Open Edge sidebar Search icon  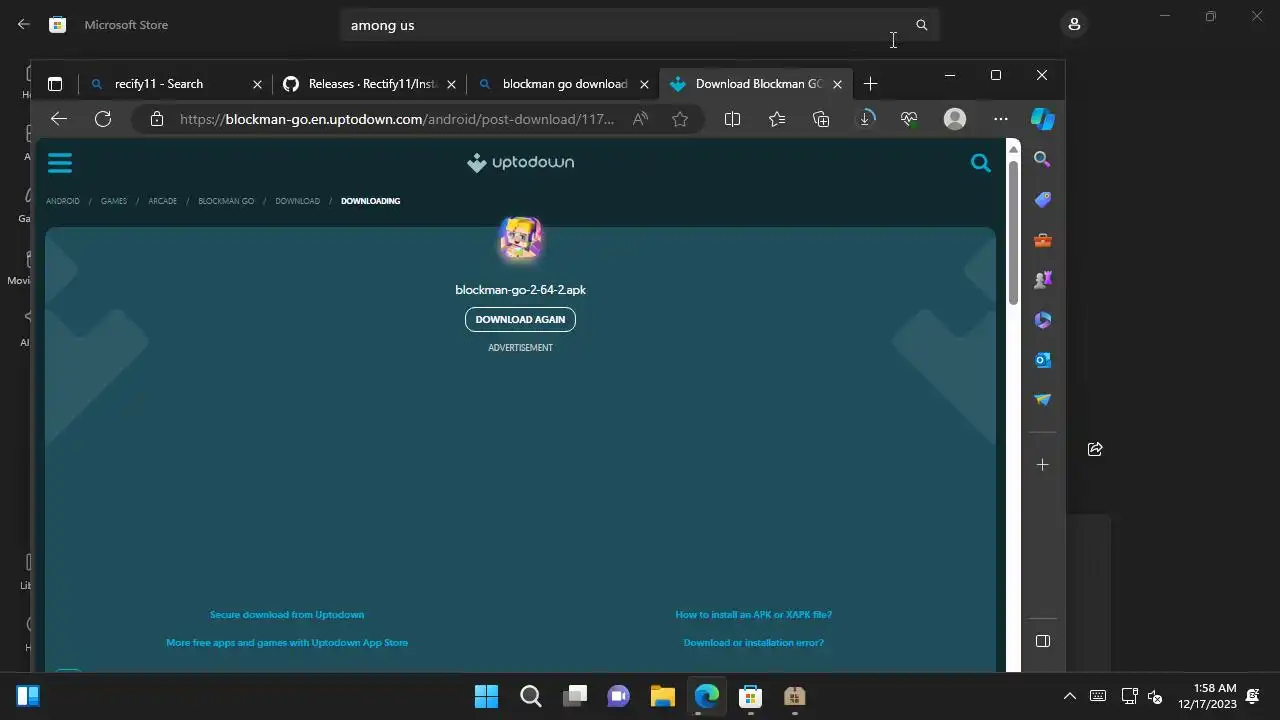tap(1042, 160)
